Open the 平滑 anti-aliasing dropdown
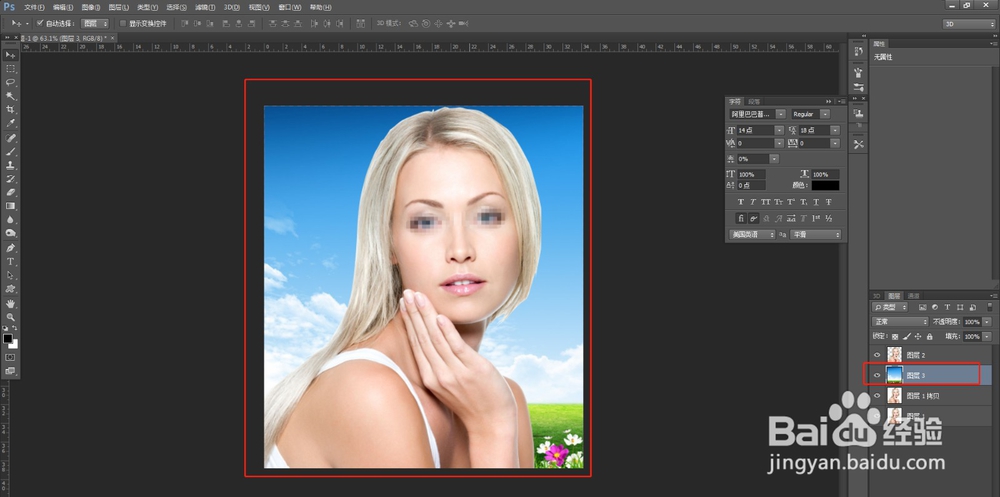The width and height of the screenshot is (1000, 497). [816, 235]
